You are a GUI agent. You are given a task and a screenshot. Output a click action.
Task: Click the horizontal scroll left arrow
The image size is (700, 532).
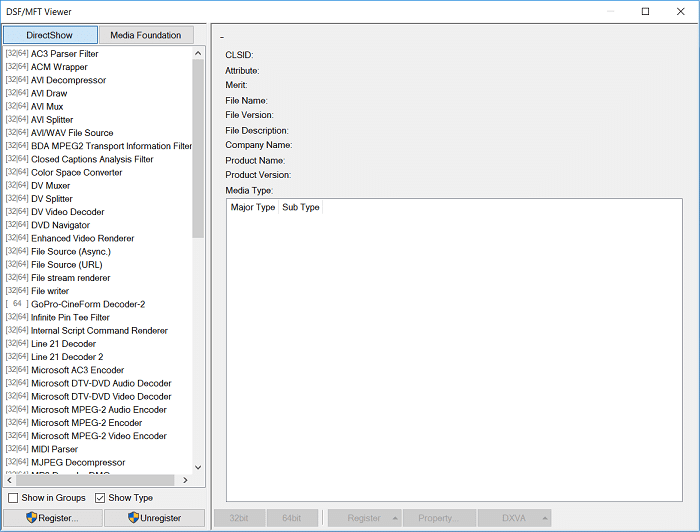coord(10,480)
